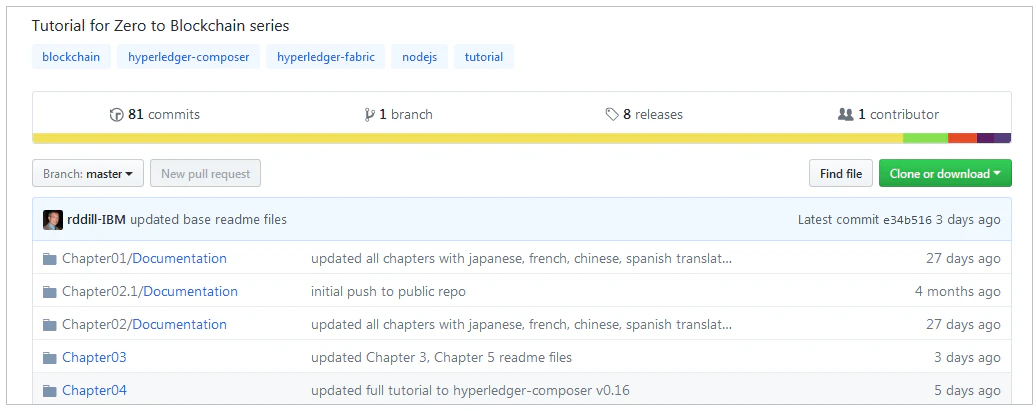Open the 1 contributor link
Image resolution: width=1036 pixels, height=411 pixels.
888,115
